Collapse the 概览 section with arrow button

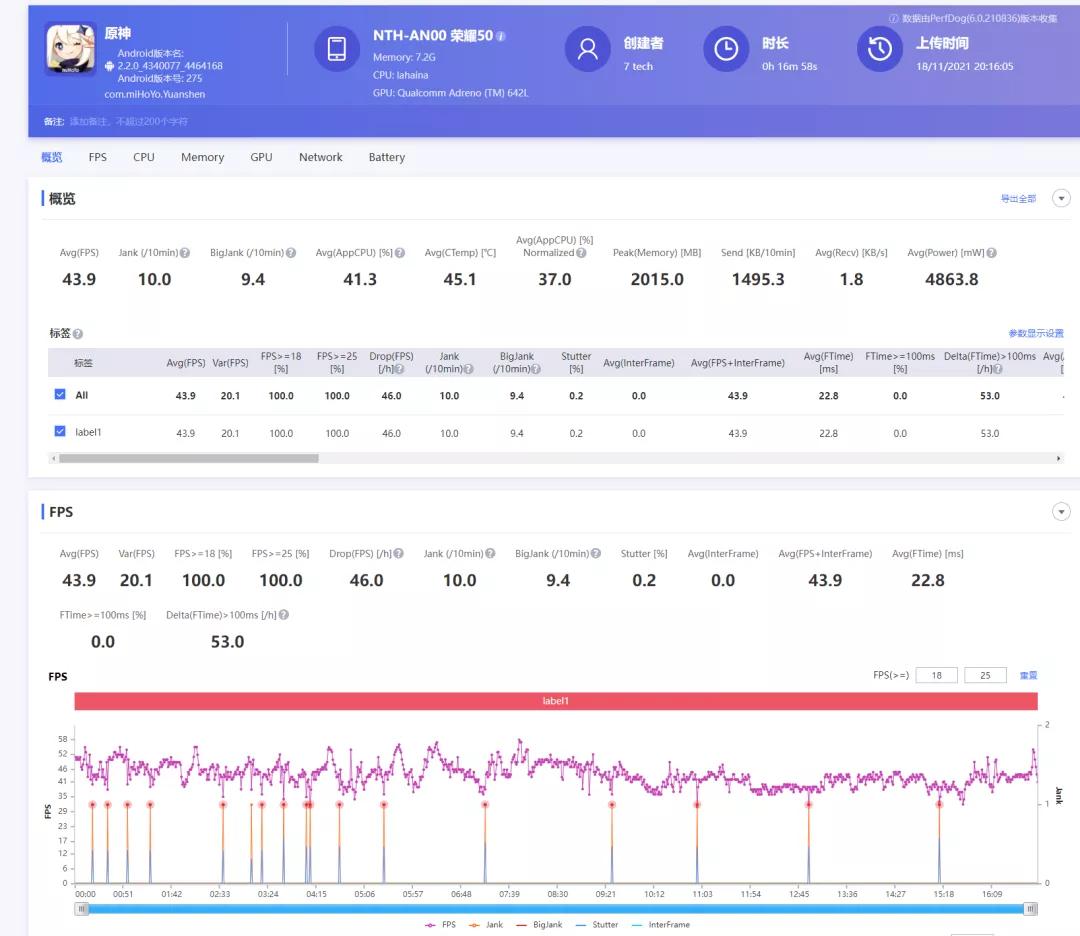point(1061,198)
